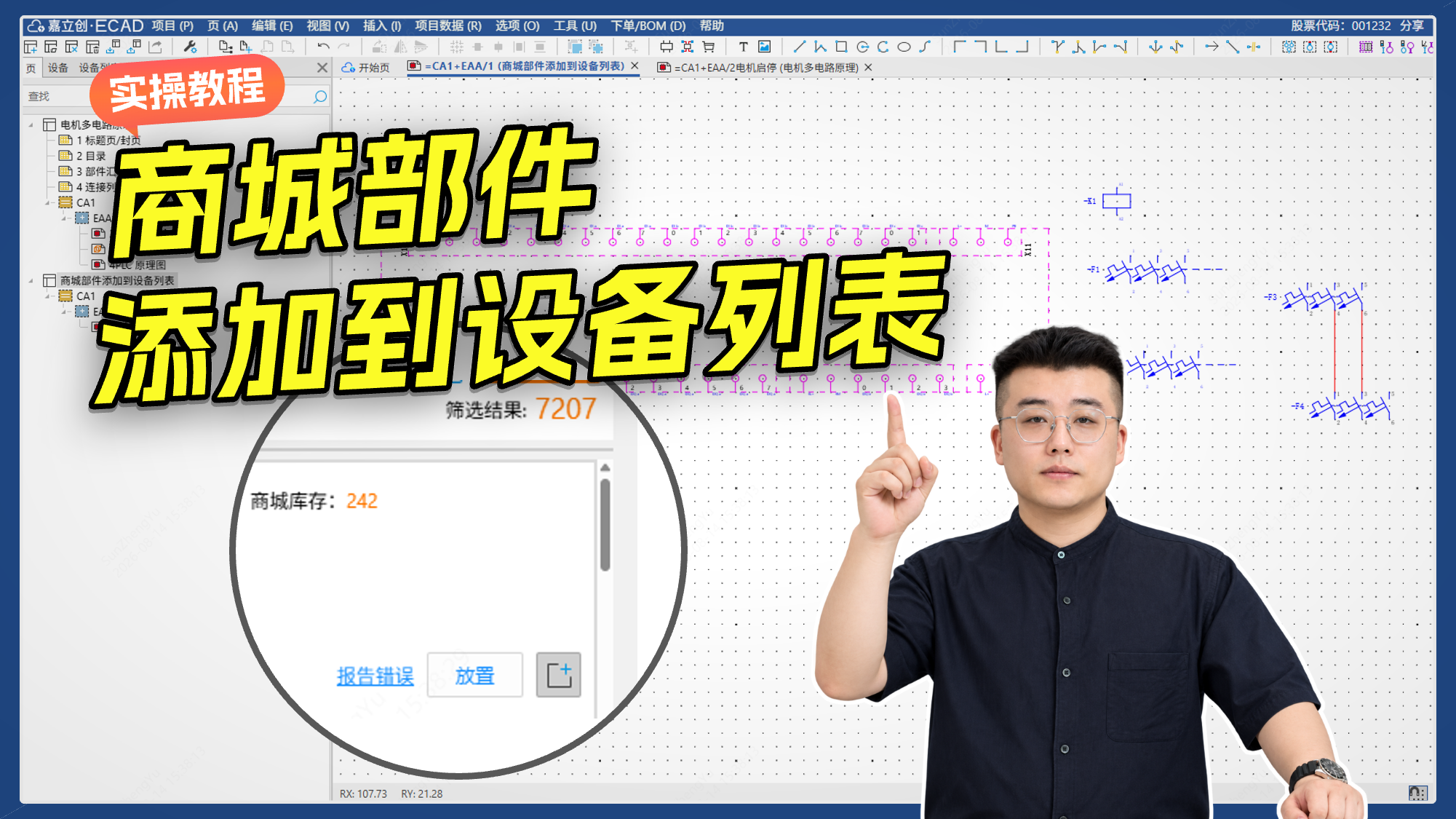Open the 帮助 menu
The image size is (1456, 819).
point(712,25)
